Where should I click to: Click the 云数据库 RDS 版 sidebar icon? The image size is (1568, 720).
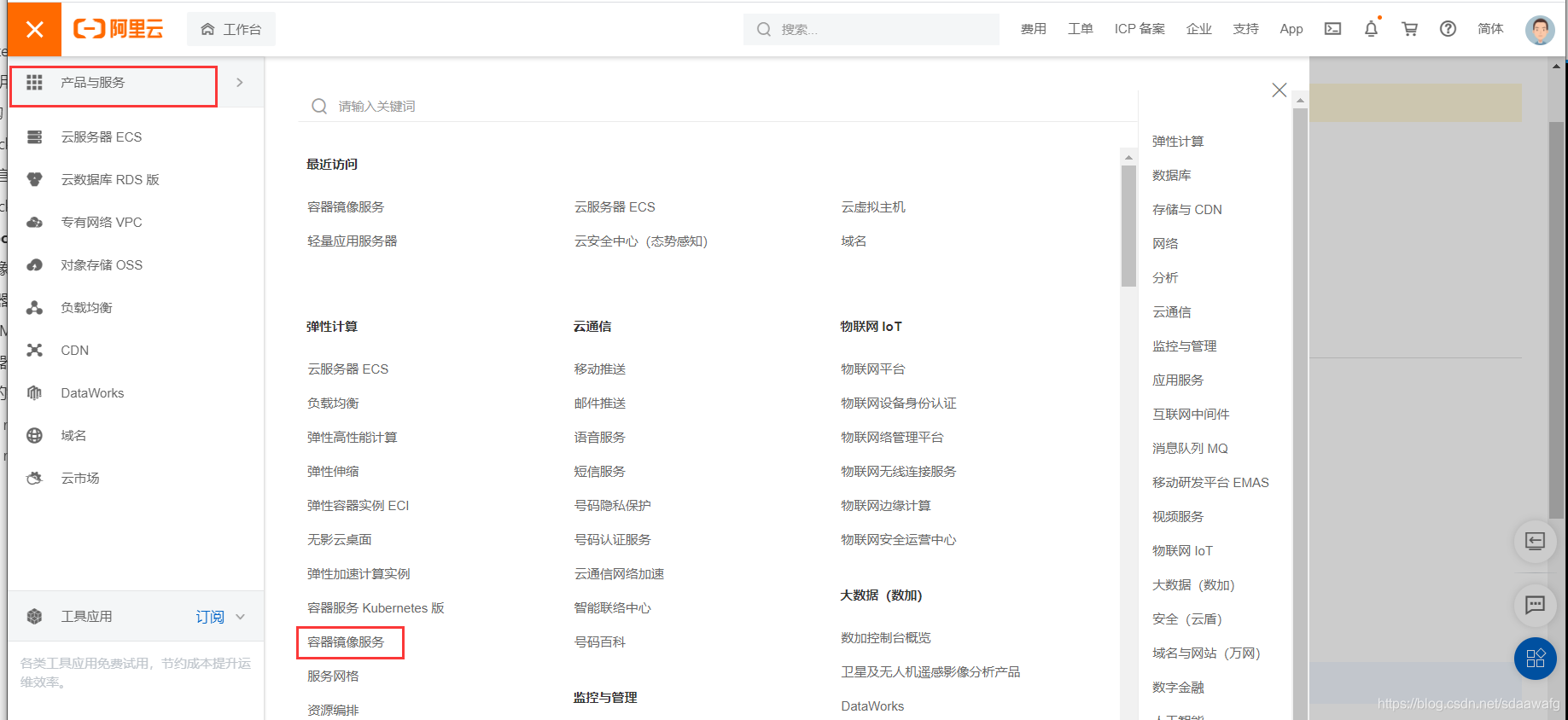34,179
